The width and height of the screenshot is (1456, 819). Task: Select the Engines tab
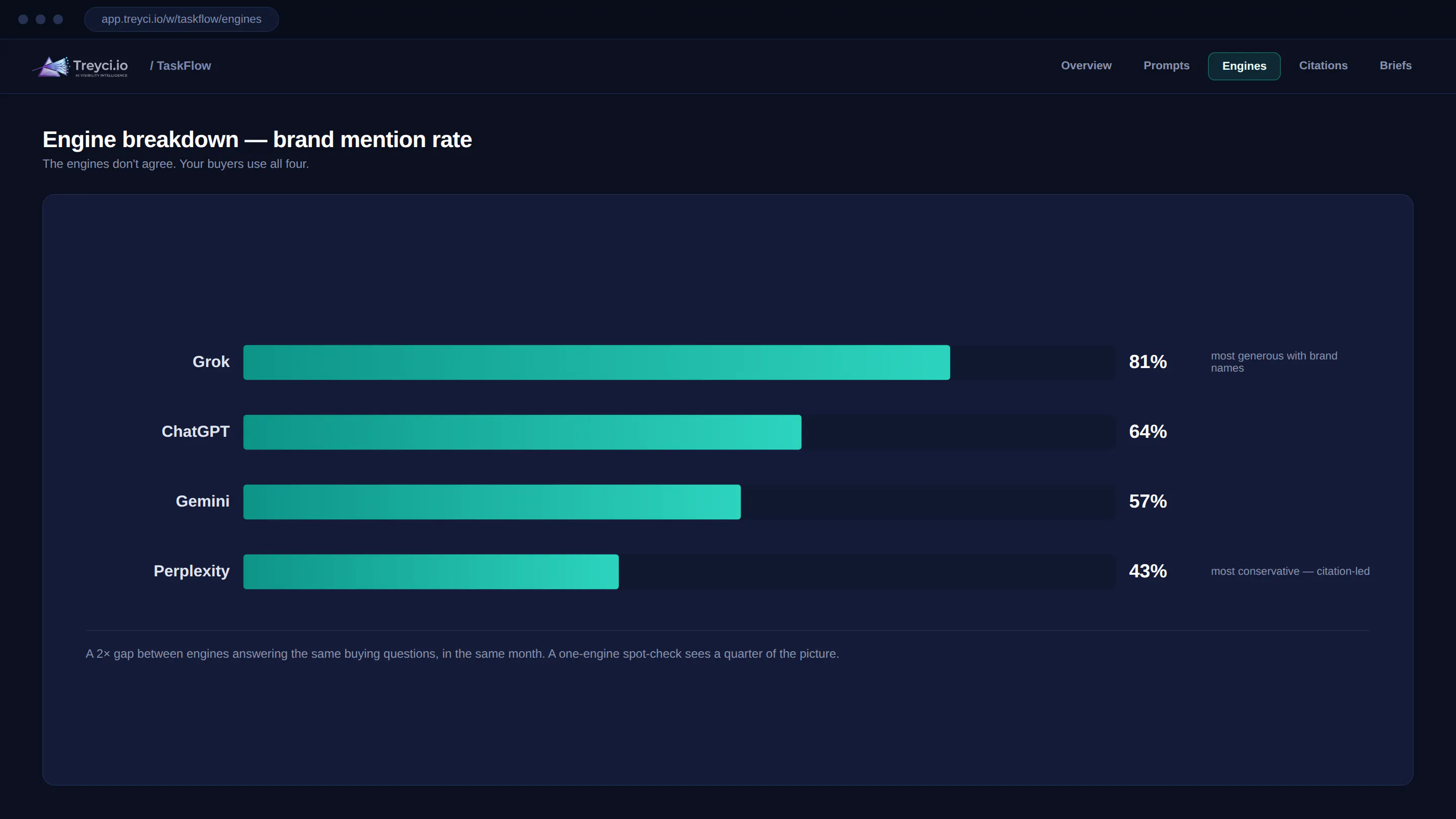point(1244,66)
